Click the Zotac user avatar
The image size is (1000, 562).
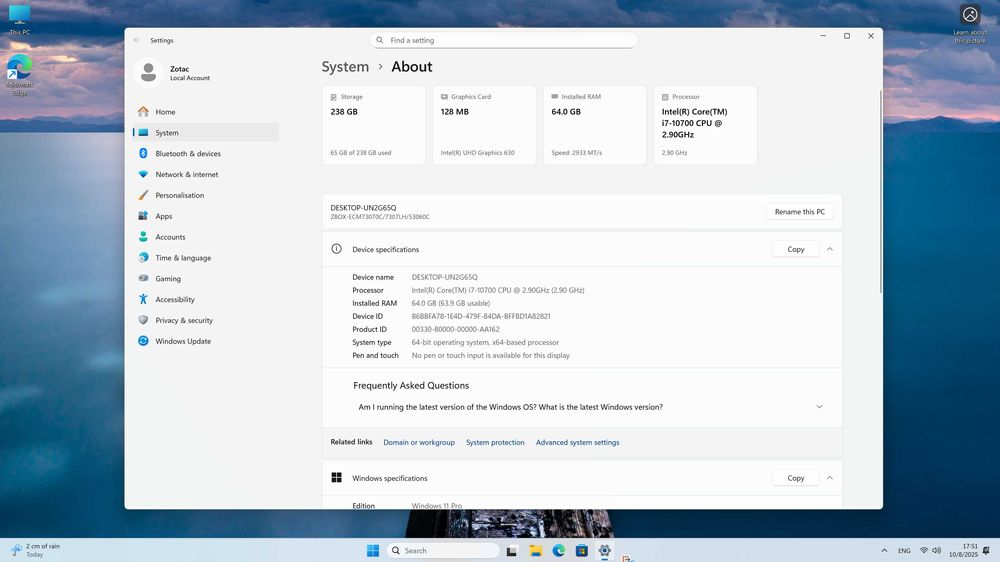point(149,73)
